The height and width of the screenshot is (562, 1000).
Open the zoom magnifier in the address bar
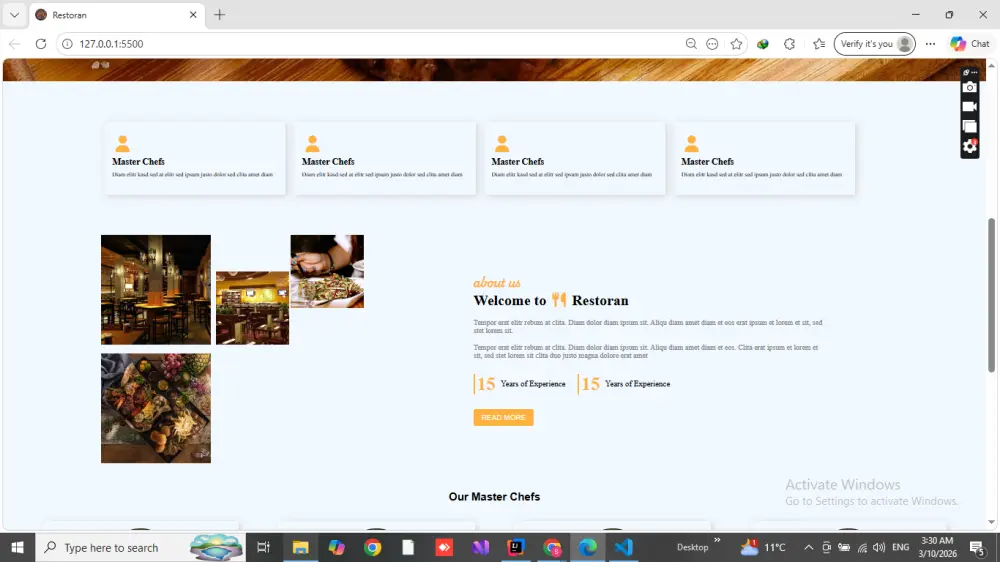click(691, 44)
